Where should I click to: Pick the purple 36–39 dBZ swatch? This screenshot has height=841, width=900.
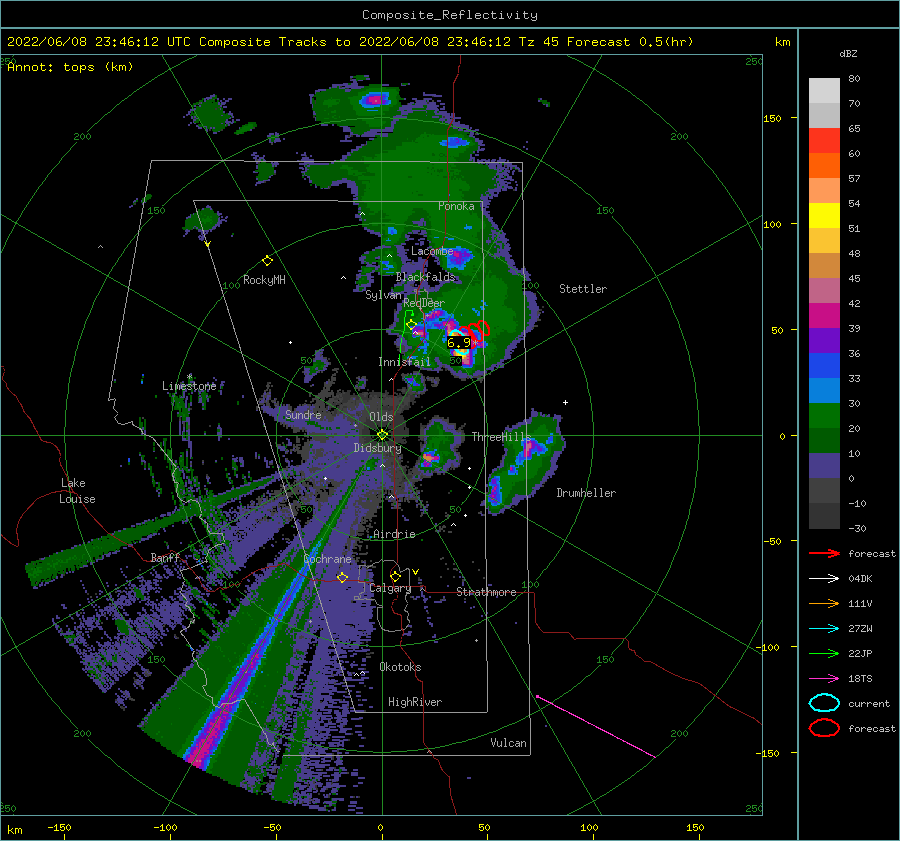(x=824, y=340)
